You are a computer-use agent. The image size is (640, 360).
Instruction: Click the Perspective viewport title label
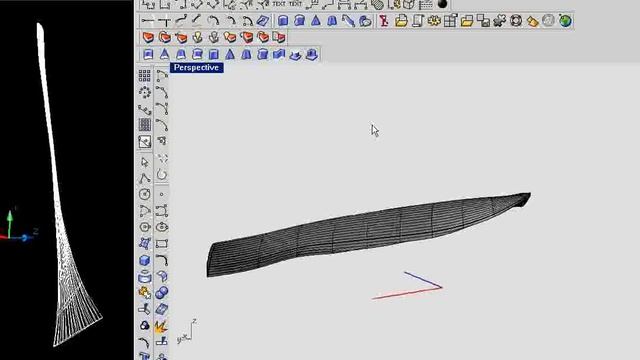[x=197, y=68]
